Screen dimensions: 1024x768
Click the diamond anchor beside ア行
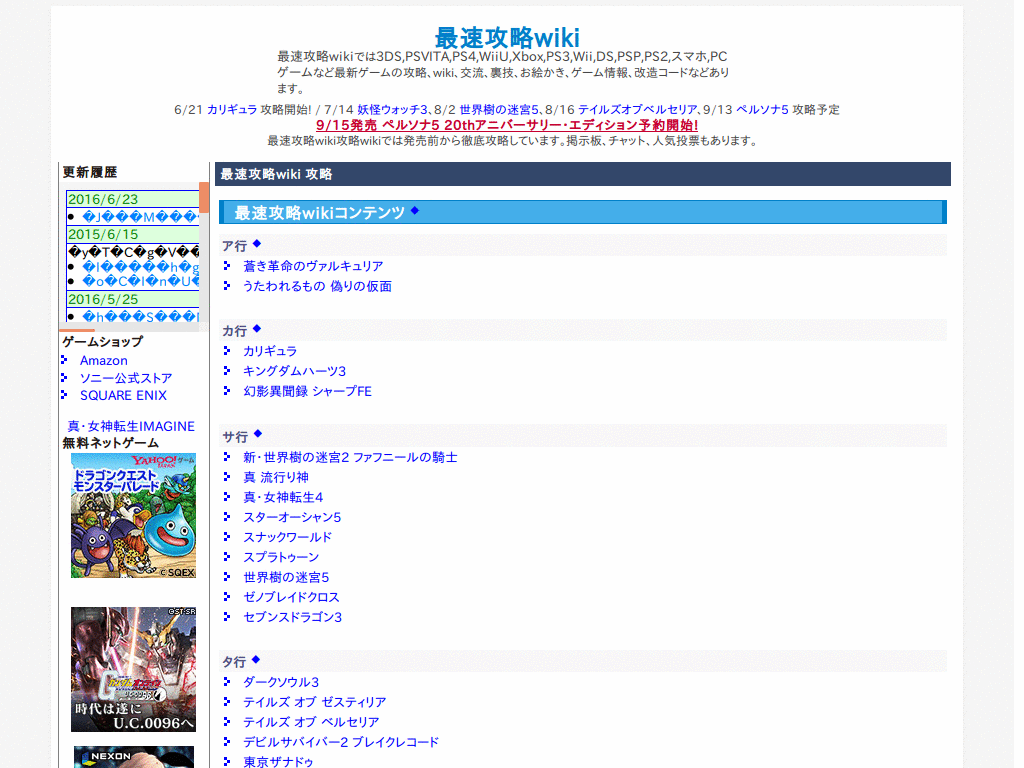[257, 244]
